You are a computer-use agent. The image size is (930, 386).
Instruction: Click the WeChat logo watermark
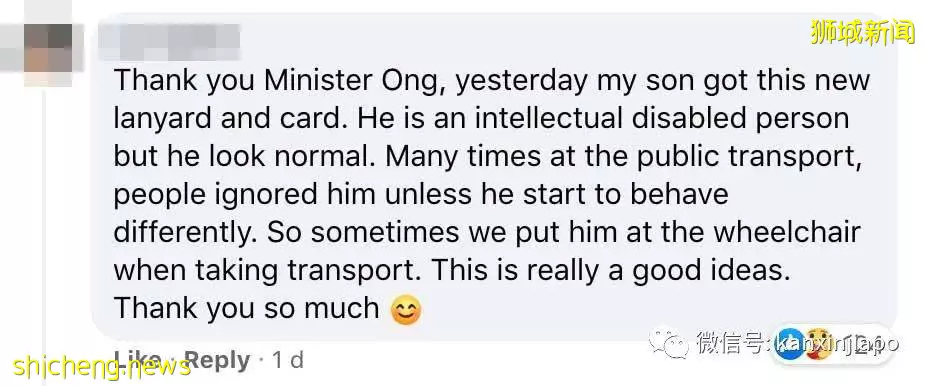[x=668, y=343]
